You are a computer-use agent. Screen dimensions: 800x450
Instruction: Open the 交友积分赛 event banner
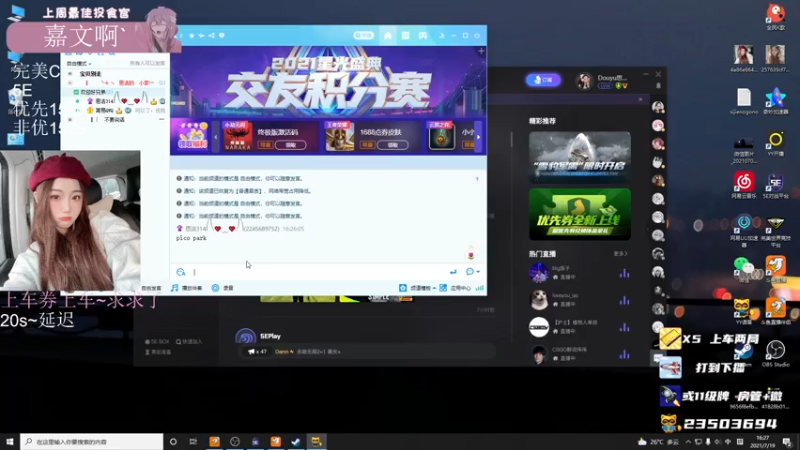pos(328,81)
